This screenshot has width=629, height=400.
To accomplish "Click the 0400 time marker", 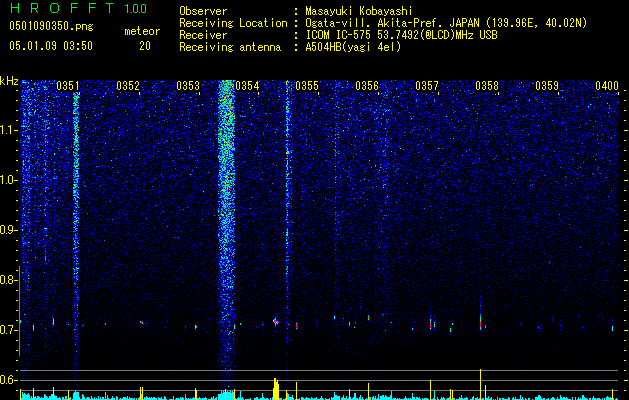I will 607,86.
